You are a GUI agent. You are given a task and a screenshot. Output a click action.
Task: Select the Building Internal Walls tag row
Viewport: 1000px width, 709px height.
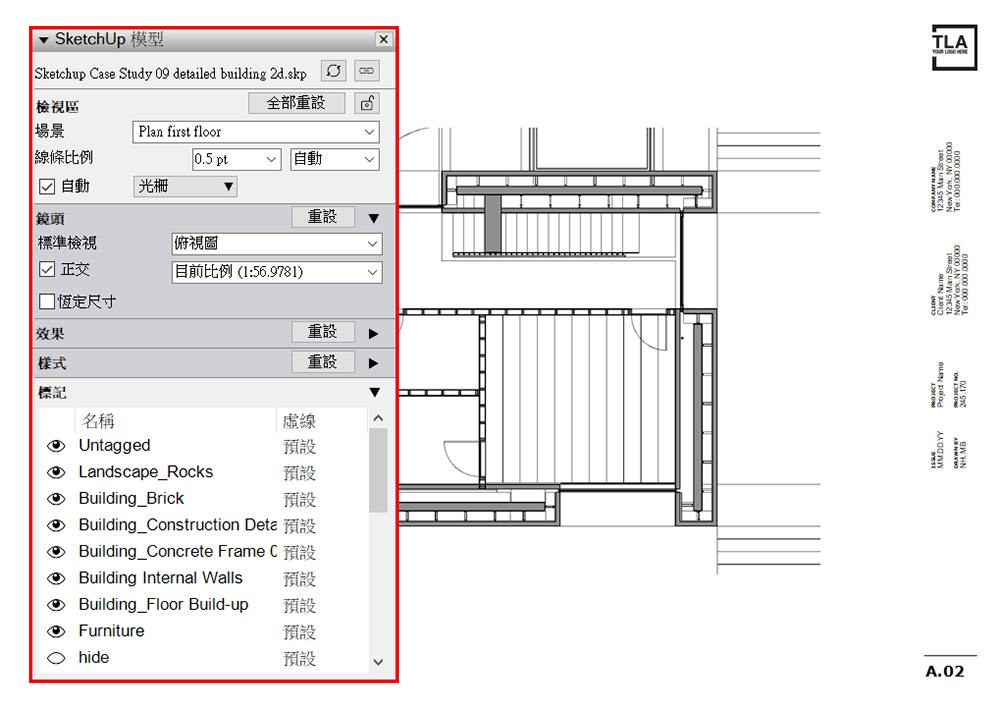pos(161,578)
